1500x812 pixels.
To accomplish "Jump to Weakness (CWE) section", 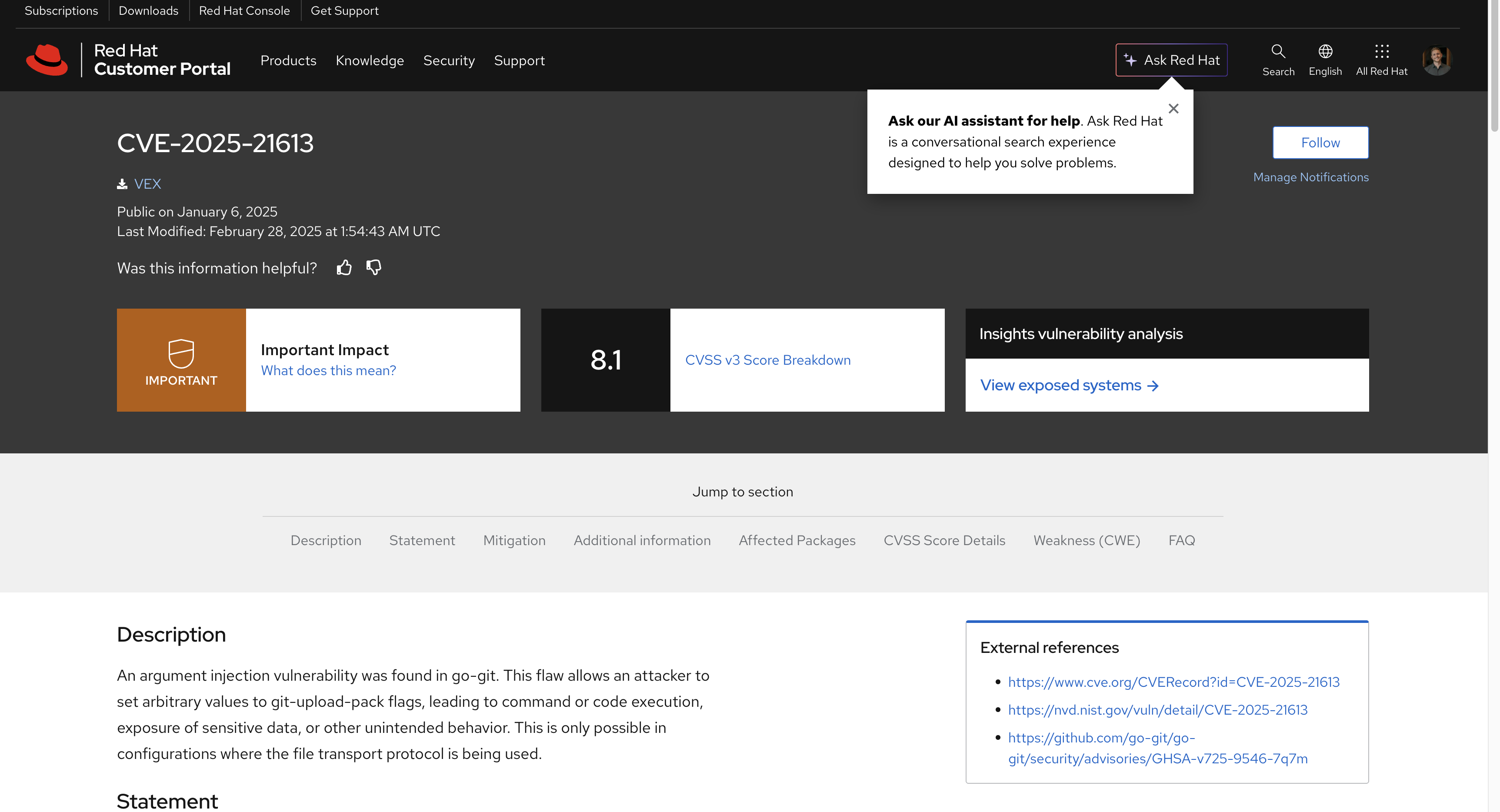I will [1087, 540].
